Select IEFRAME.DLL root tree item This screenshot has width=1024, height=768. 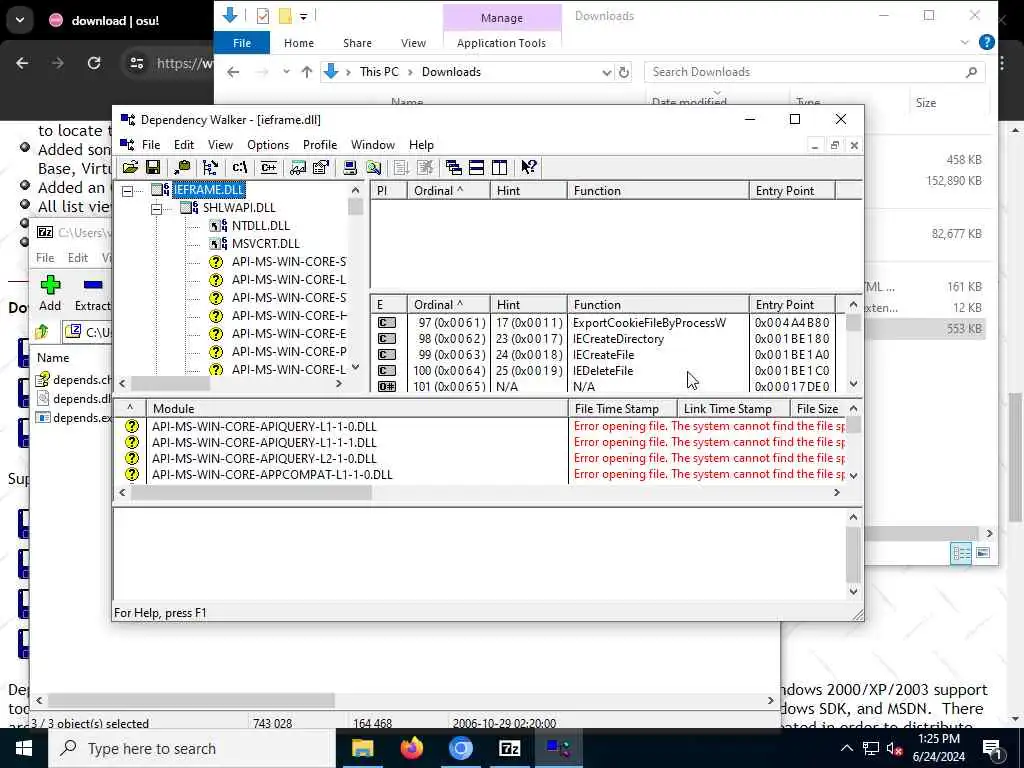(x=209, y=189)
